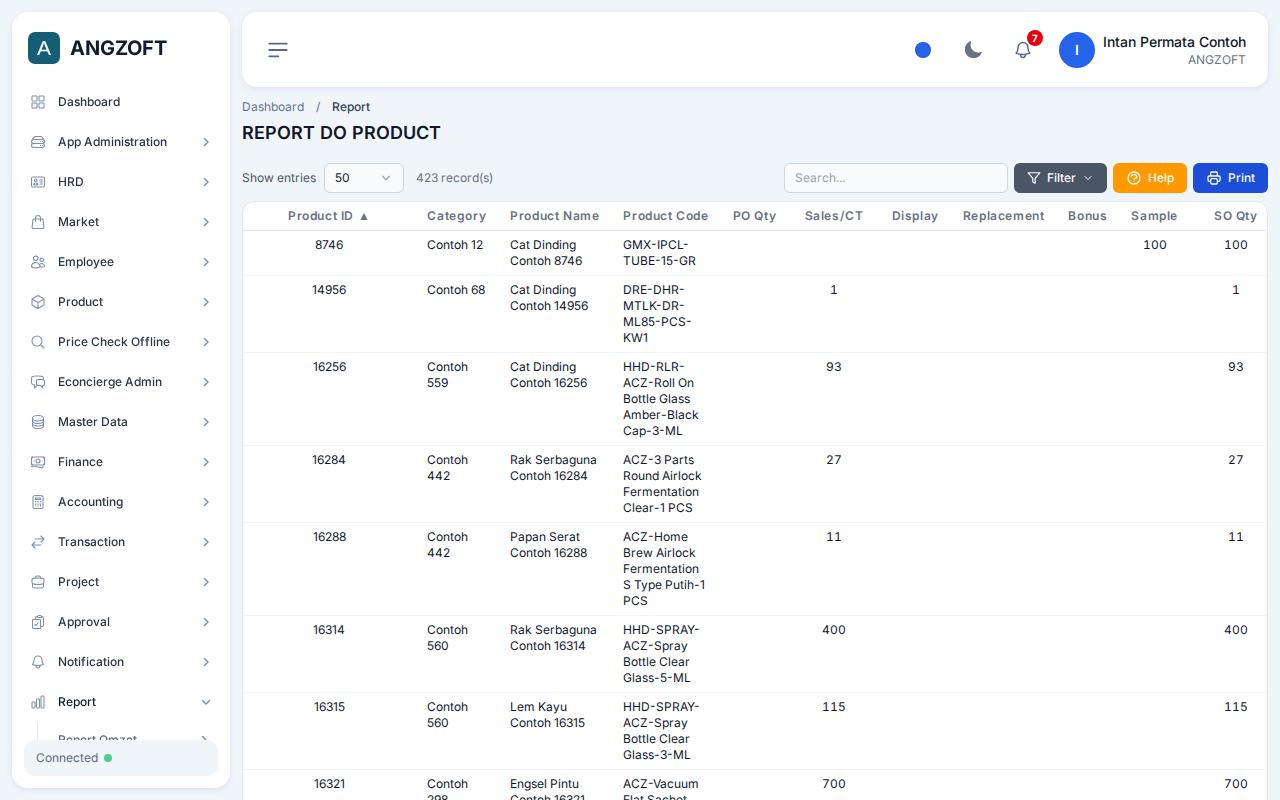Viewport: 1280px width, 800px height.
Task: Click the Finance sidebar icon
Action: point(38,462)
